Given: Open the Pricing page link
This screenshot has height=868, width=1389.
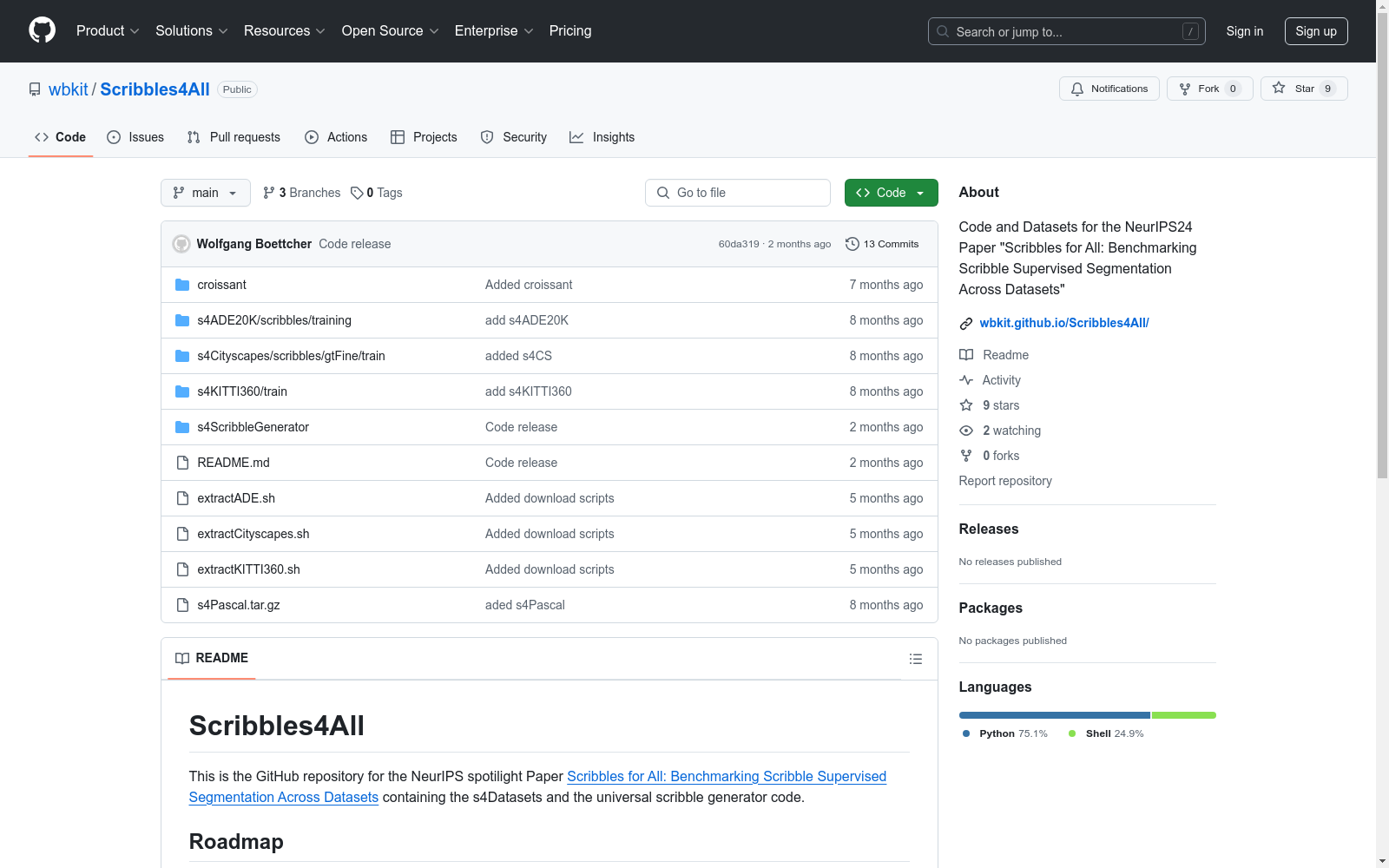Looking at the screenshot, I should tap(570, 31).
